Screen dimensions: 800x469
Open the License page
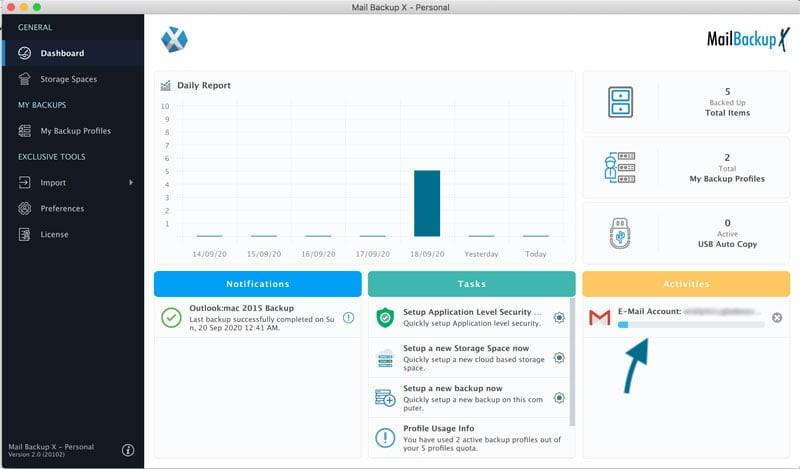pos(73,234)
